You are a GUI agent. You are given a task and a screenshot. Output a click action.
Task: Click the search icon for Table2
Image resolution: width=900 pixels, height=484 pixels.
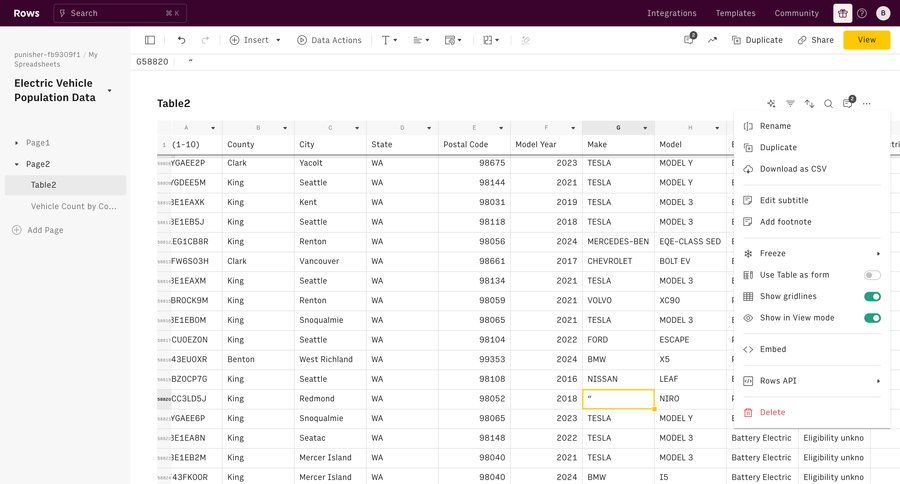(x=828, y=103)
